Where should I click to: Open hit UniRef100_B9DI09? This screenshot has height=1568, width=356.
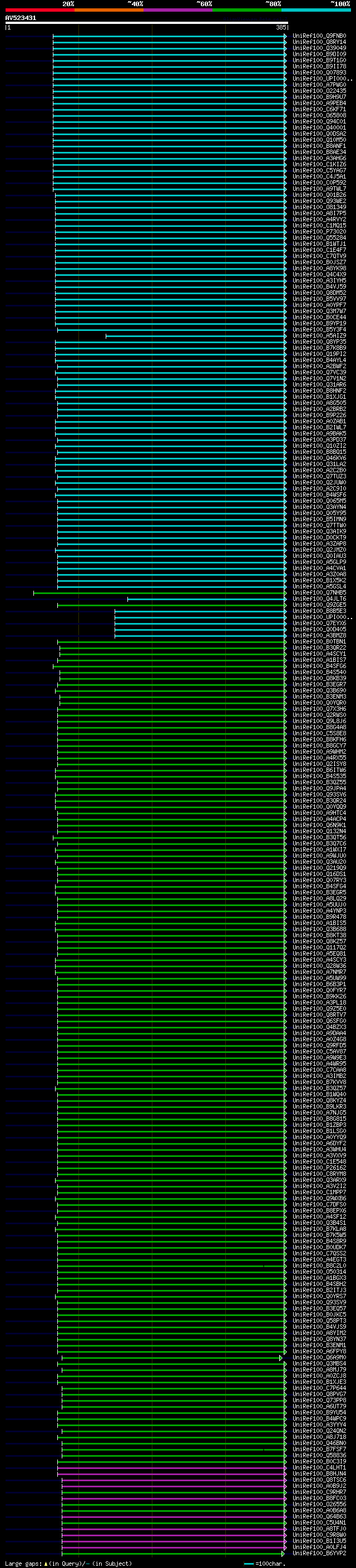pyautogui.click(x=319, y=54)
